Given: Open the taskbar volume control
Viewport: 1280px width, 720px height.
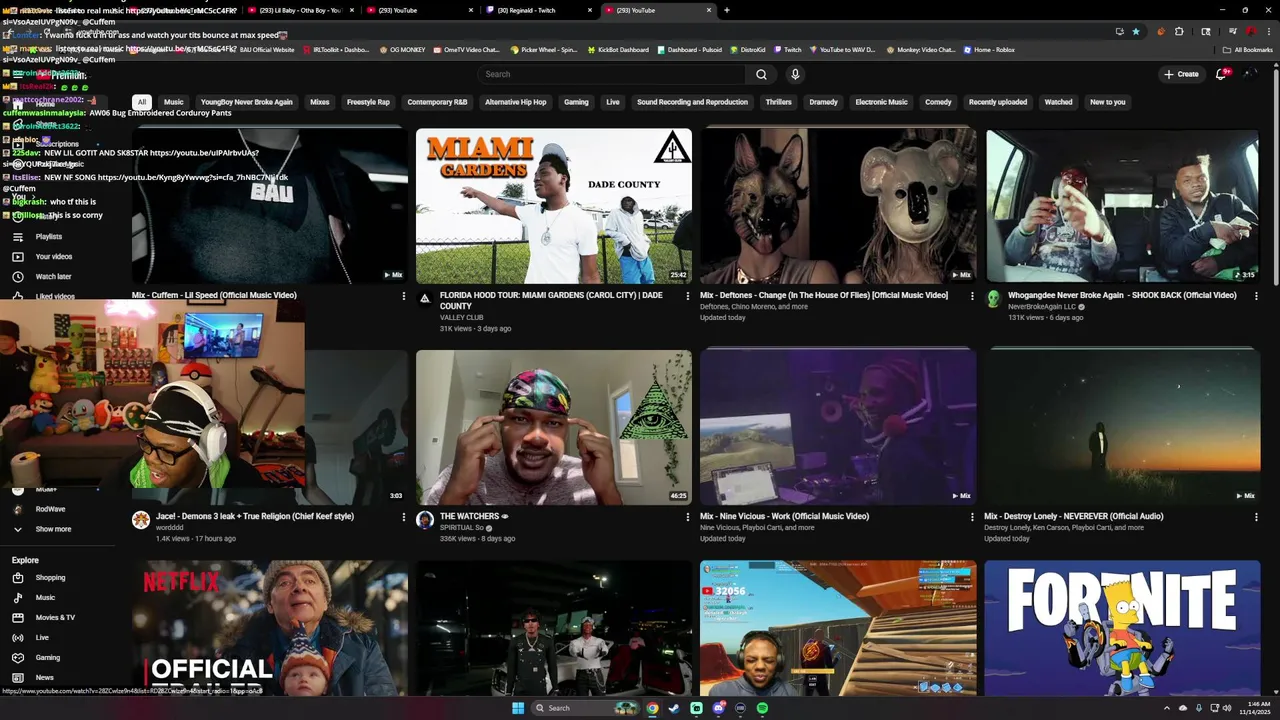Looking at the screenshot, I should tap(1228, 708).
